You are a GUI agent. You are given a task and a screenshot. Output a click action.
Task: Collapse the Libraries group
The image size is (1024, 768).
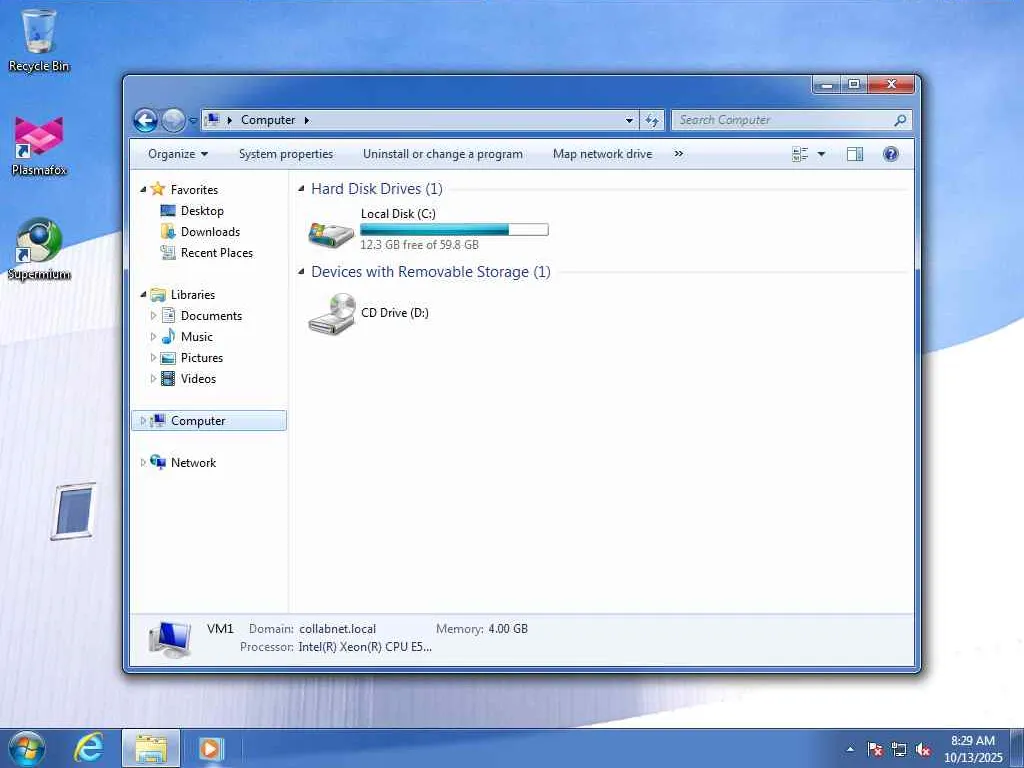(x=143, y=295)
